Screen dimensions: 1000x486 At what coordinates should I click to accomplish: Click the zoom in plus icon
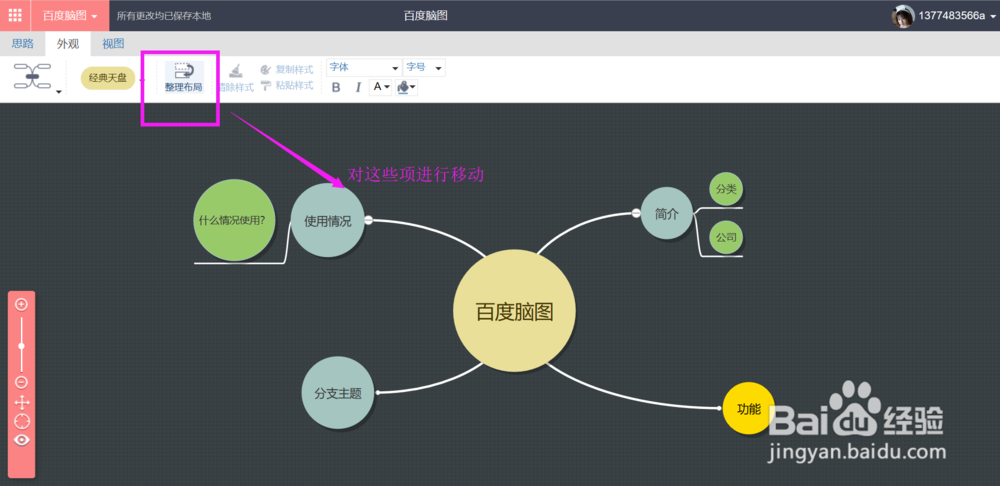click(x=21, y=304)
